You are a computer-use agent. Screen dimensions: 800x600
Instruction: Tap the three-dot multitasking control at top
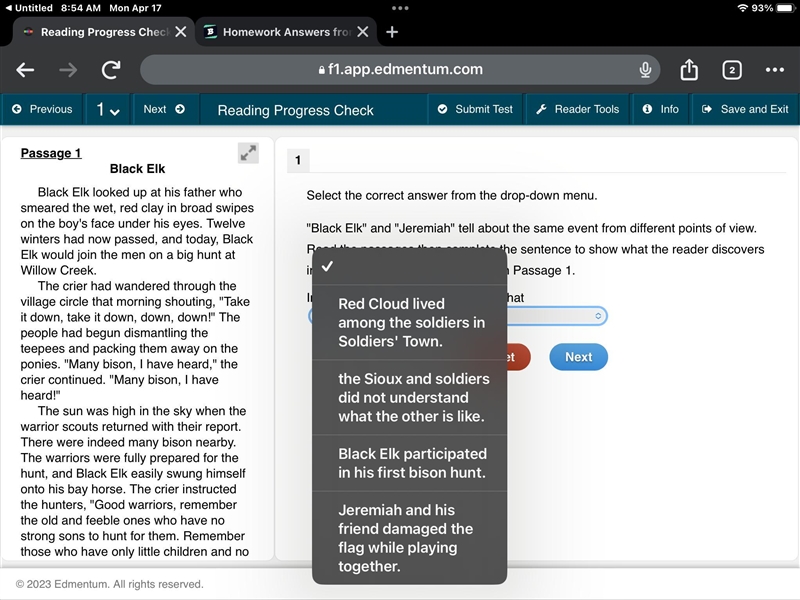coord(400,8)
